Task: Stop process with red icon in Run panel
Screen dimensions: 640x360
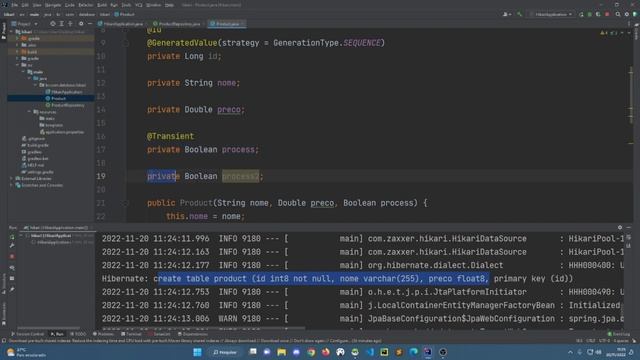Action: (x=12, y=256)
